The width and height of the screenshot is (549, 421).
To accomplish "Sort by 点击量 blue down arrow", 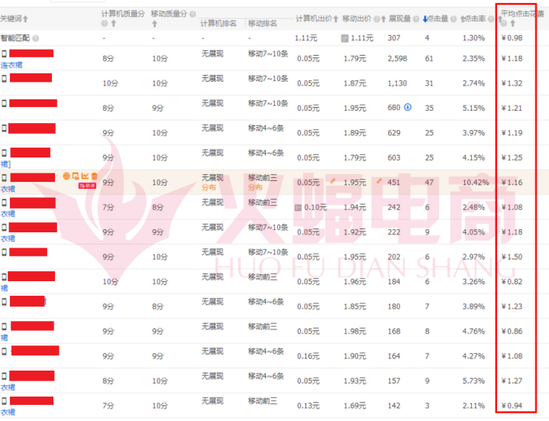I will [425, 19].
